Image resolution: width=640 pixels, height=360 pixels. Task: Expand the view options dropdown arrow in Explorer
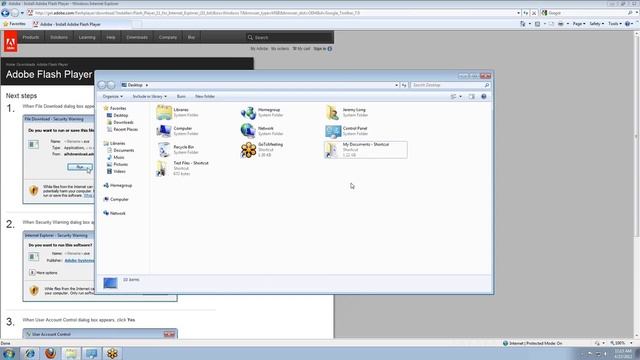click(x=460, y=97)
